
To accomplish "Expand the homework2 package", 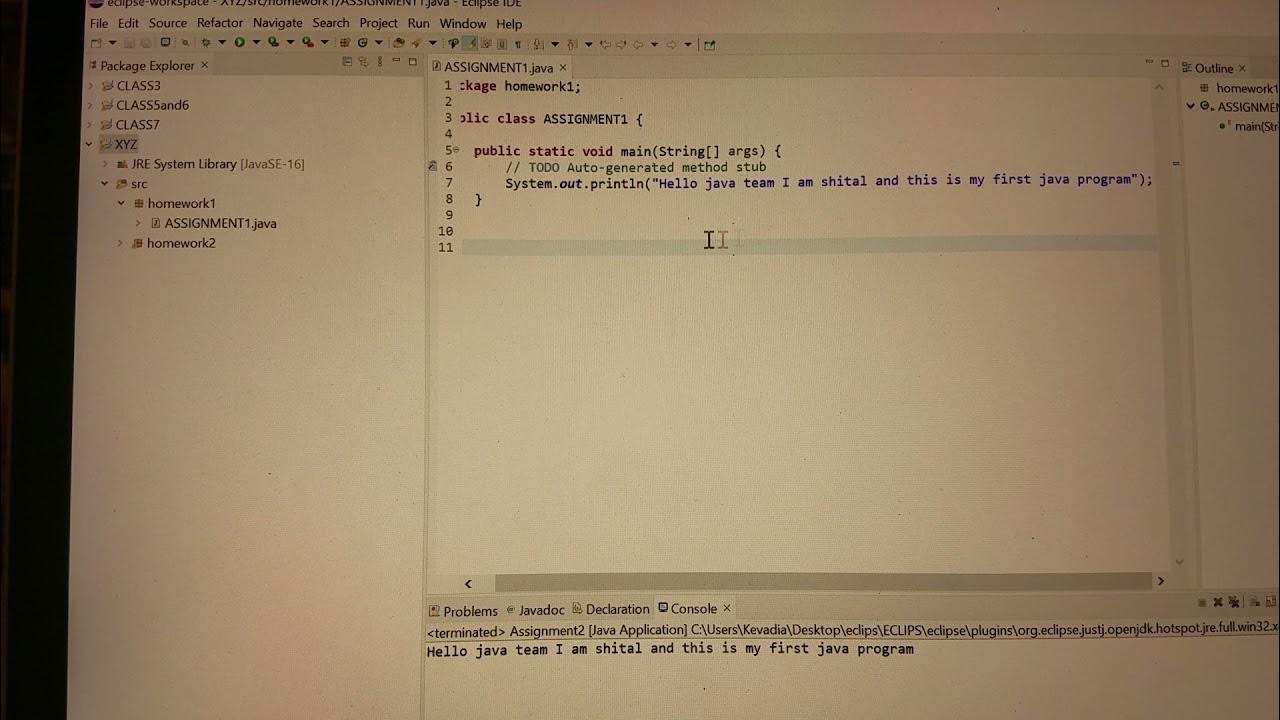I will [x=120, y=243].
